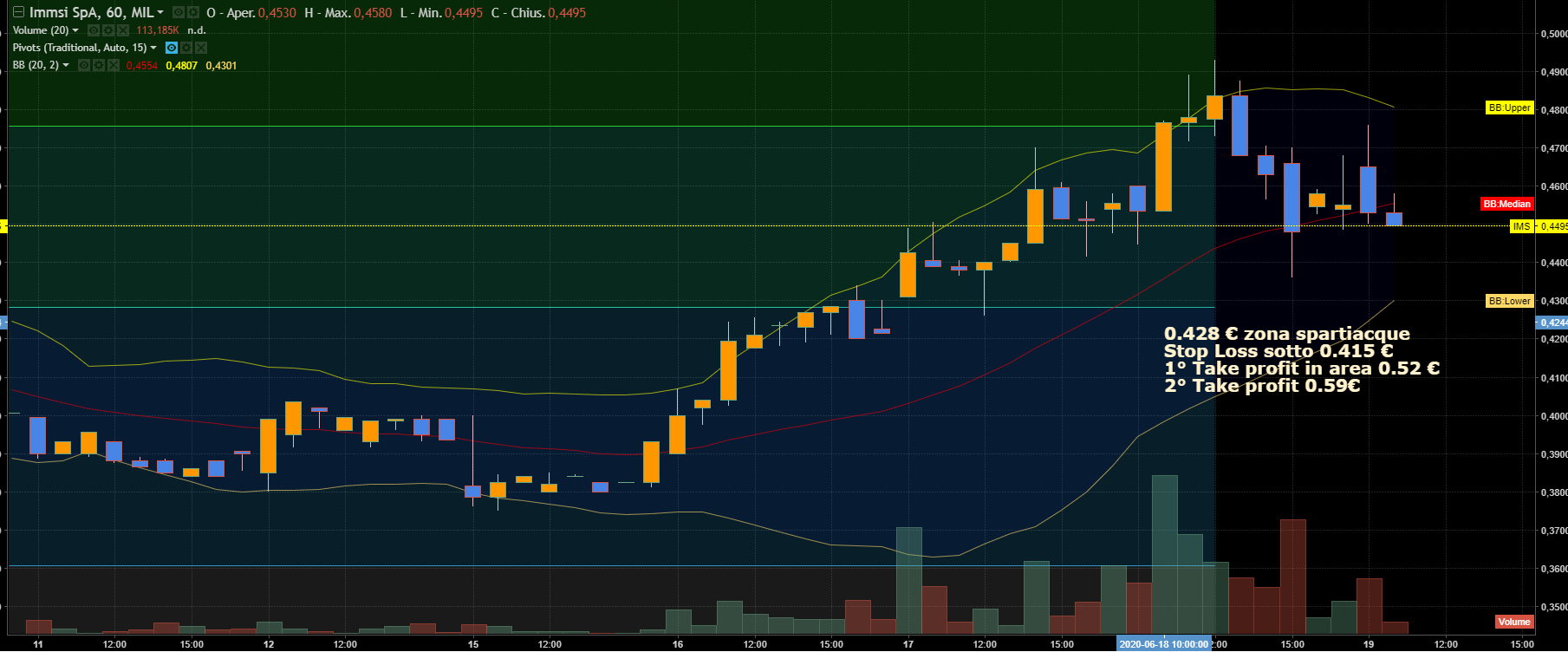
Task: Hide the Volume indicator using its eye icon
Action: coord(94,30)
